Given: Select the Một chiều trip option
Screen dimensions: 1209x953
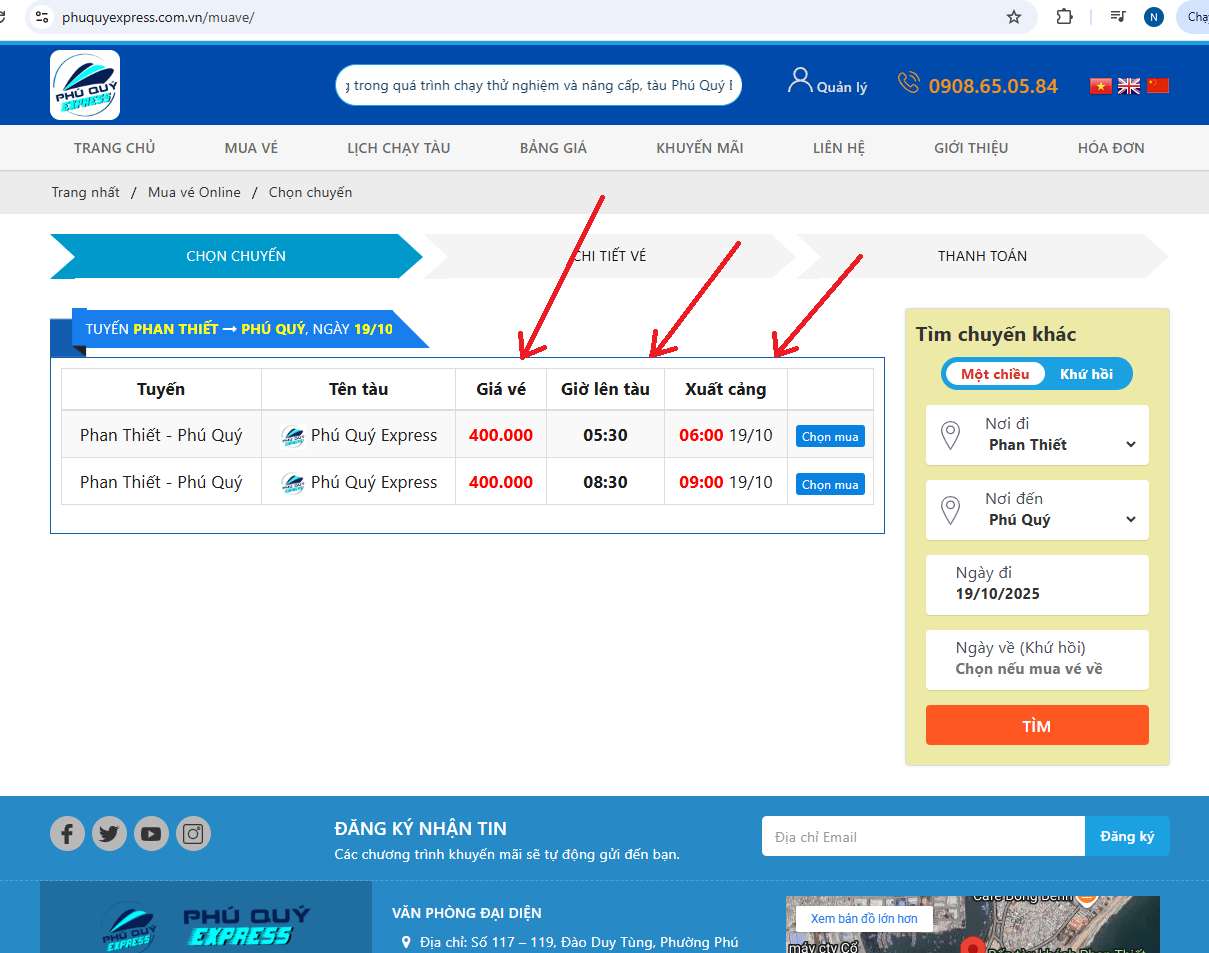Looking at the screenshot, I should pyautogui.click(x=995, y=374).
